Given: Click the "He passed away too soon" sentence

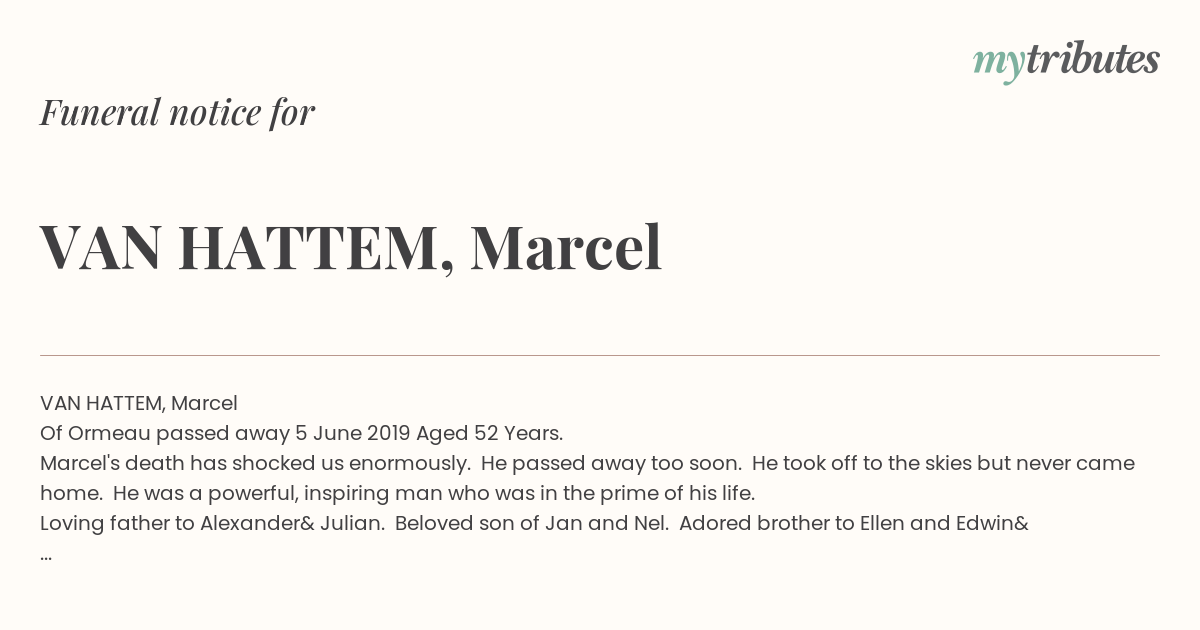Looking at the screenshot, I should pos(611,463).
